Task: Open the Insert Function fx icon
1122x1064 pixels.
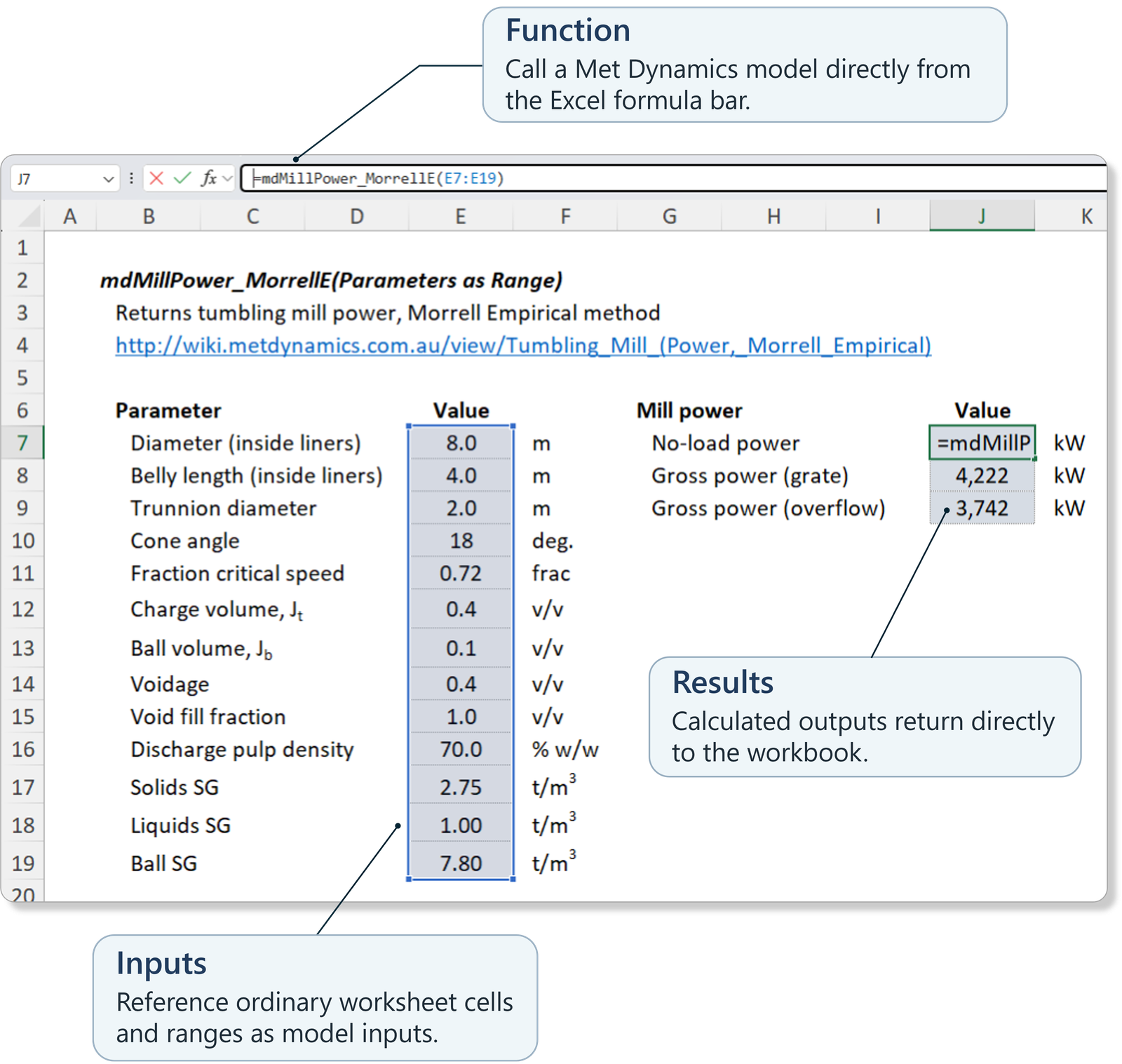Action: [208, 178]
